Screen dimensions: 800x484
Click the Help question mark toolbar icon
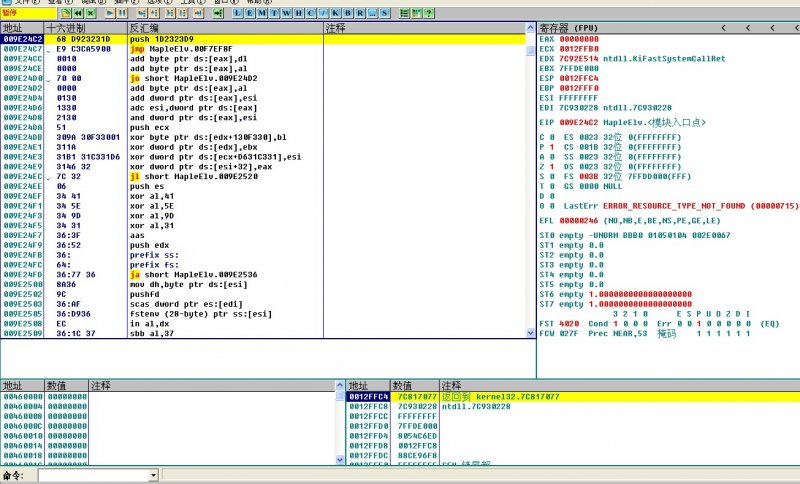coord(428,15)
